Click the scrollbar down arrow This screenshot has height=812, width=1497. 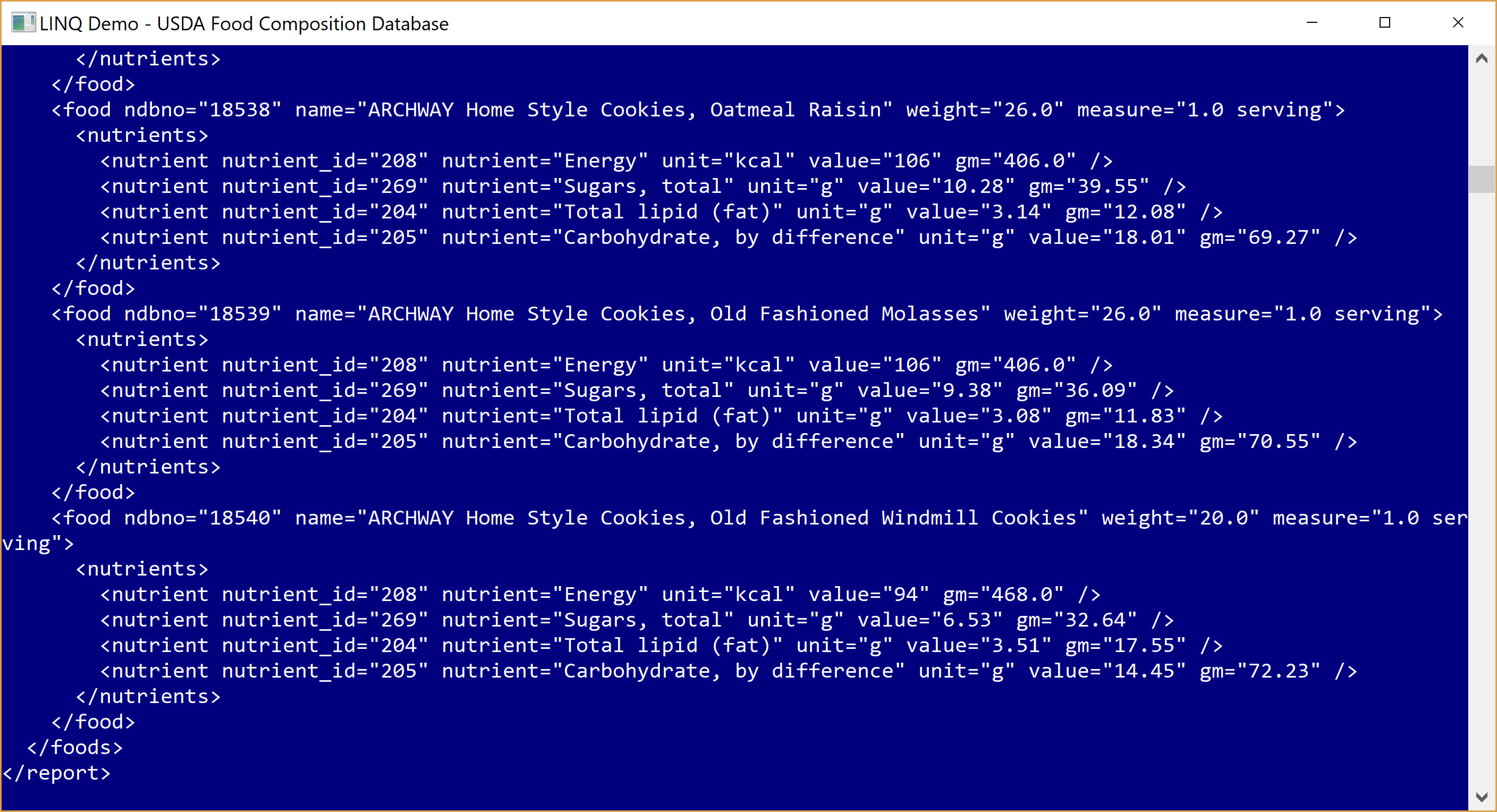(1481, 796)
